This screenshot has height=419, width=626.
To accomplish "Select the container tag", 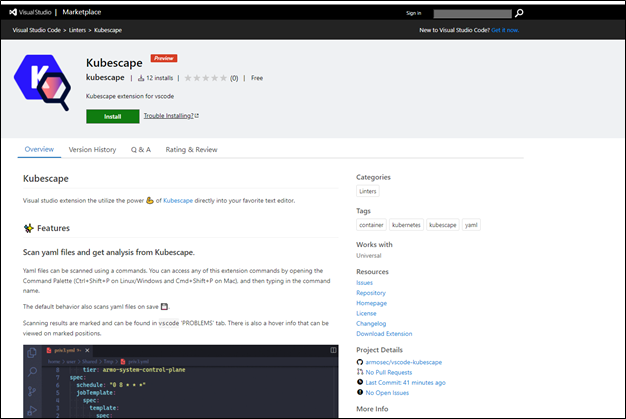I will tap(371, 225).
